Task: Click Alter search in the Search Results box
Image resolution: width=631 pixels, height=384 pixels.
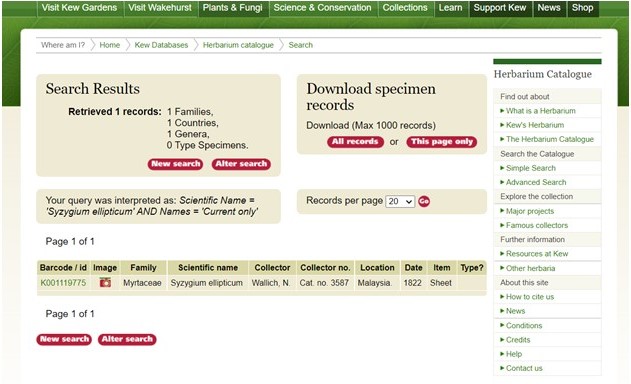Action: click(x=241, y=164)
